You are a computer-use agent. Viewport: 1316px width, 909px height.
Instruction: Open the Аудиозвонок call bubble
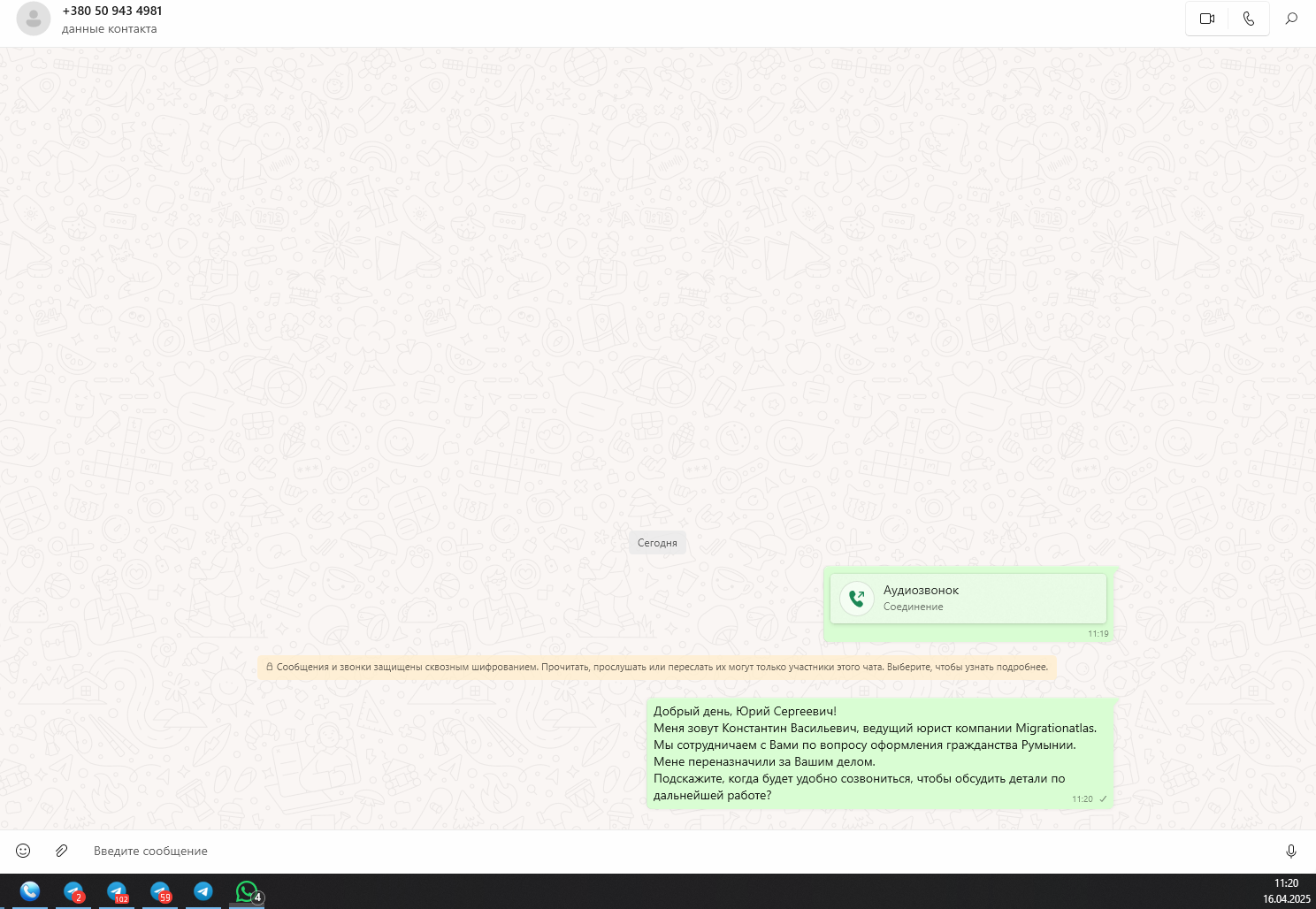click(968, 599)
